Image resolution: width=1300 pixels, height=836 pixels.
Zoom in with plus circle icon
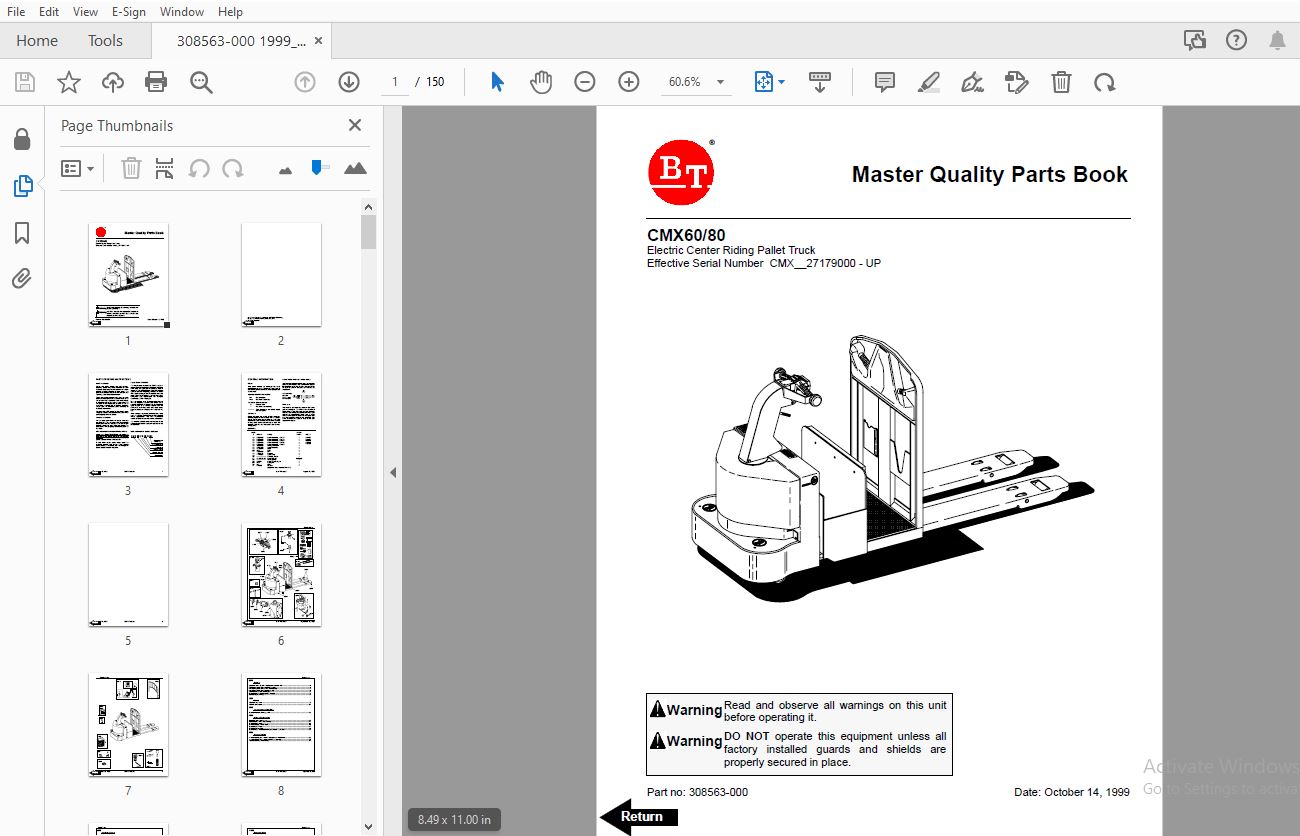click(x=629, y=82)
